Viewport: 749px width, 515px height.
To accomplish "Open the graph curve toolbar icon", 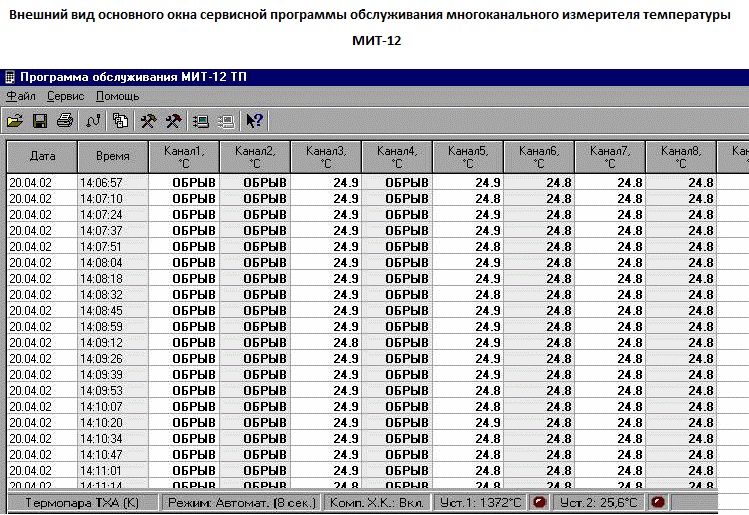I will coord(94,121).
